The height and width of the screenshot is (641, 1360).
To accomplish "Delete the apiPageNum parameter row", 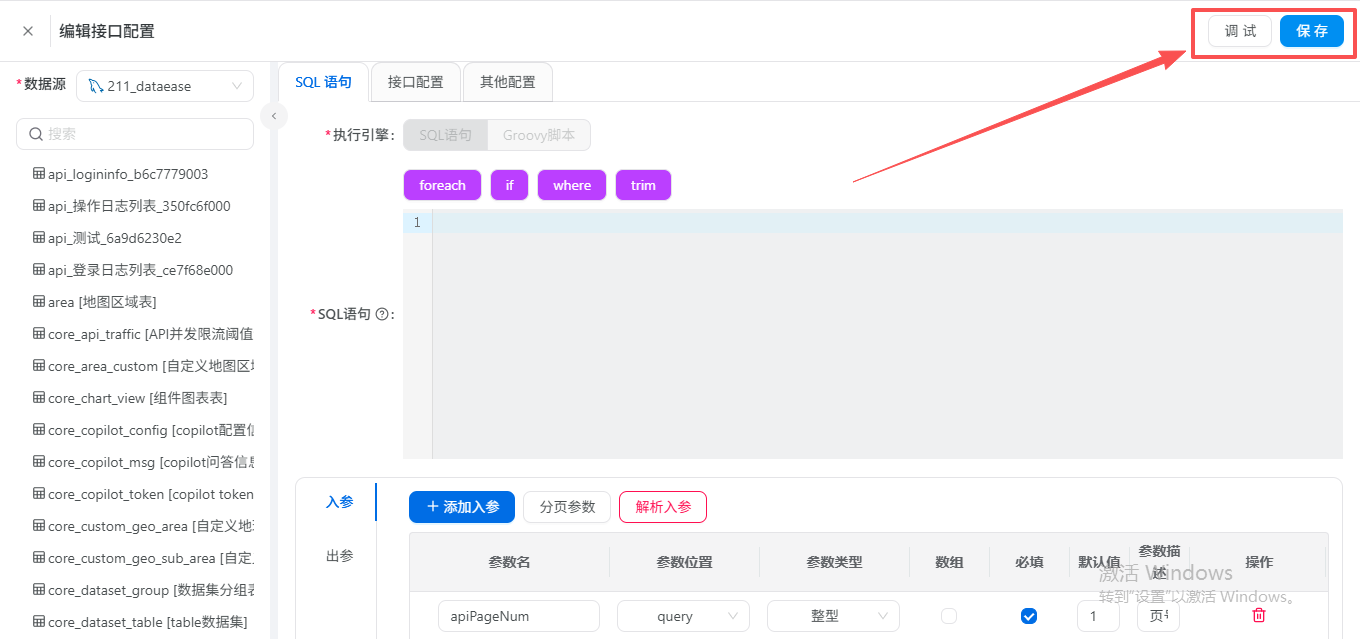I will tap(1259, 616).
